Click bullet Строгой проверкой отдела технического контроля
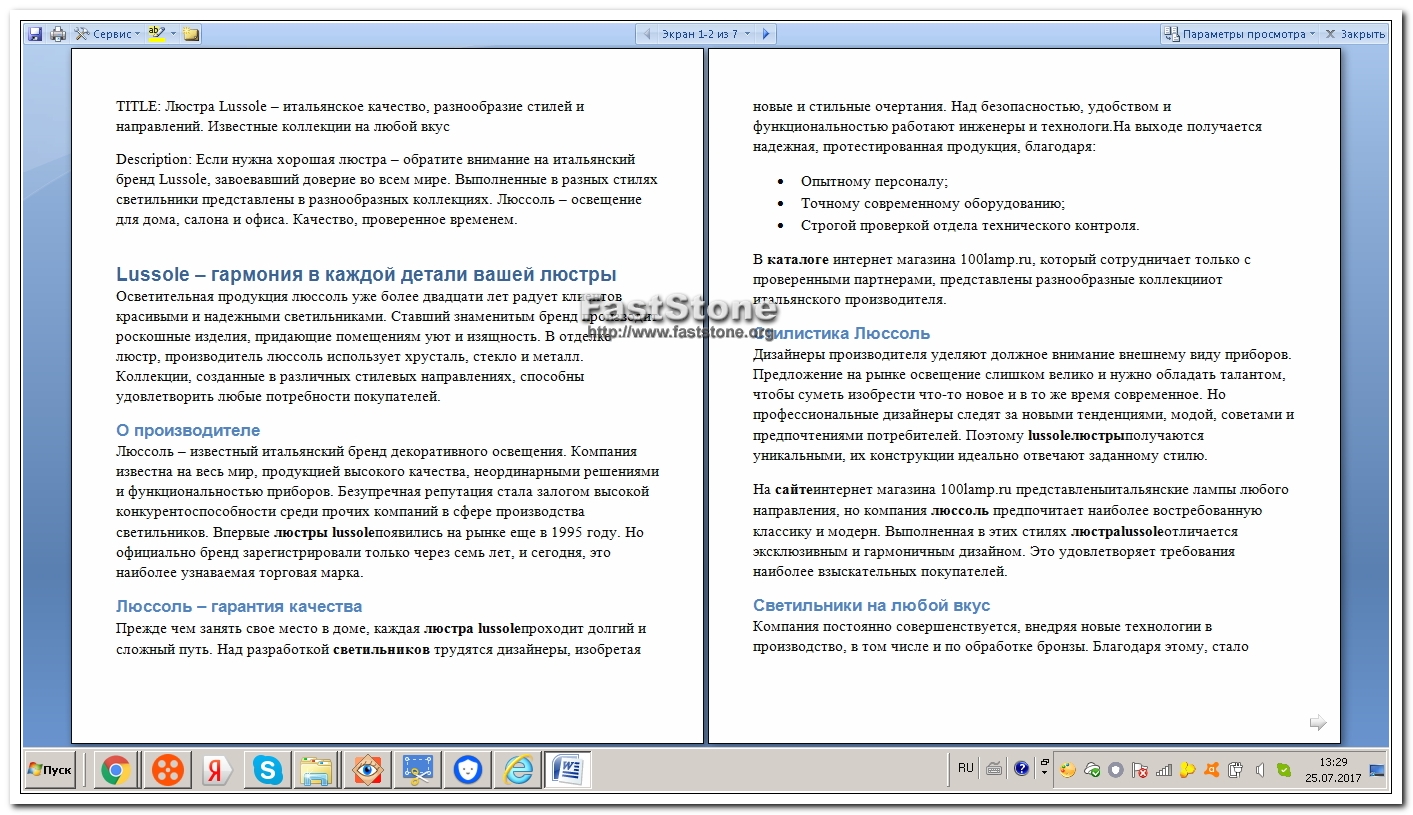 point(970,225)
